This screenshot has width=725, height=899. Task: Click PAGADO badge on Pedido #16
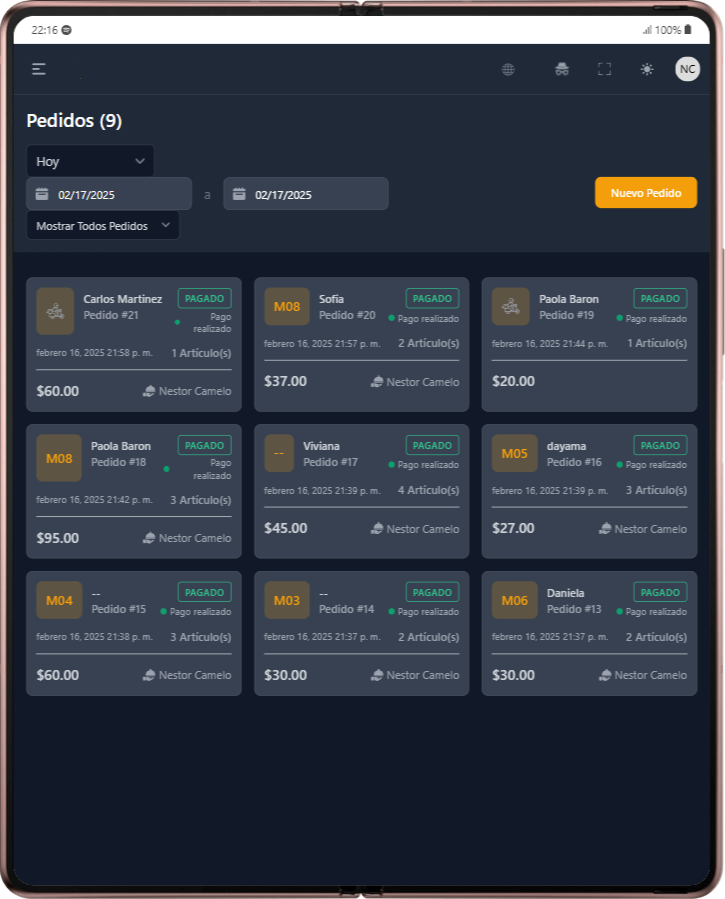660,445
